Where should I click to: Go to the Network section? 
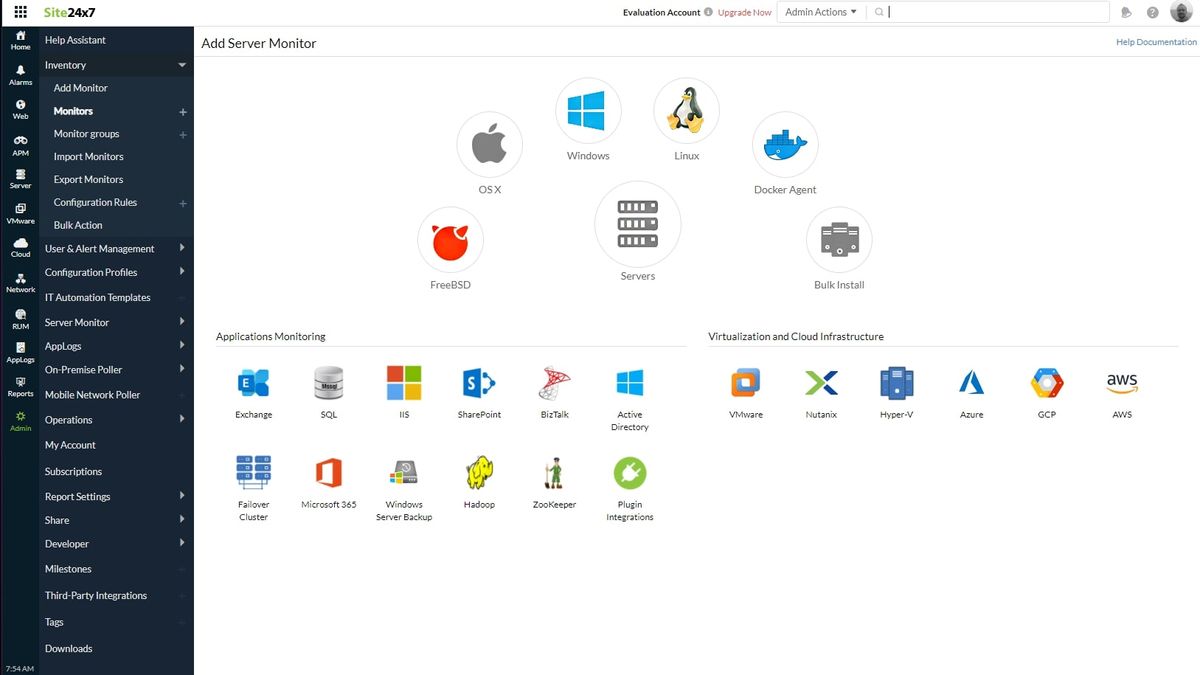[19, 283]
